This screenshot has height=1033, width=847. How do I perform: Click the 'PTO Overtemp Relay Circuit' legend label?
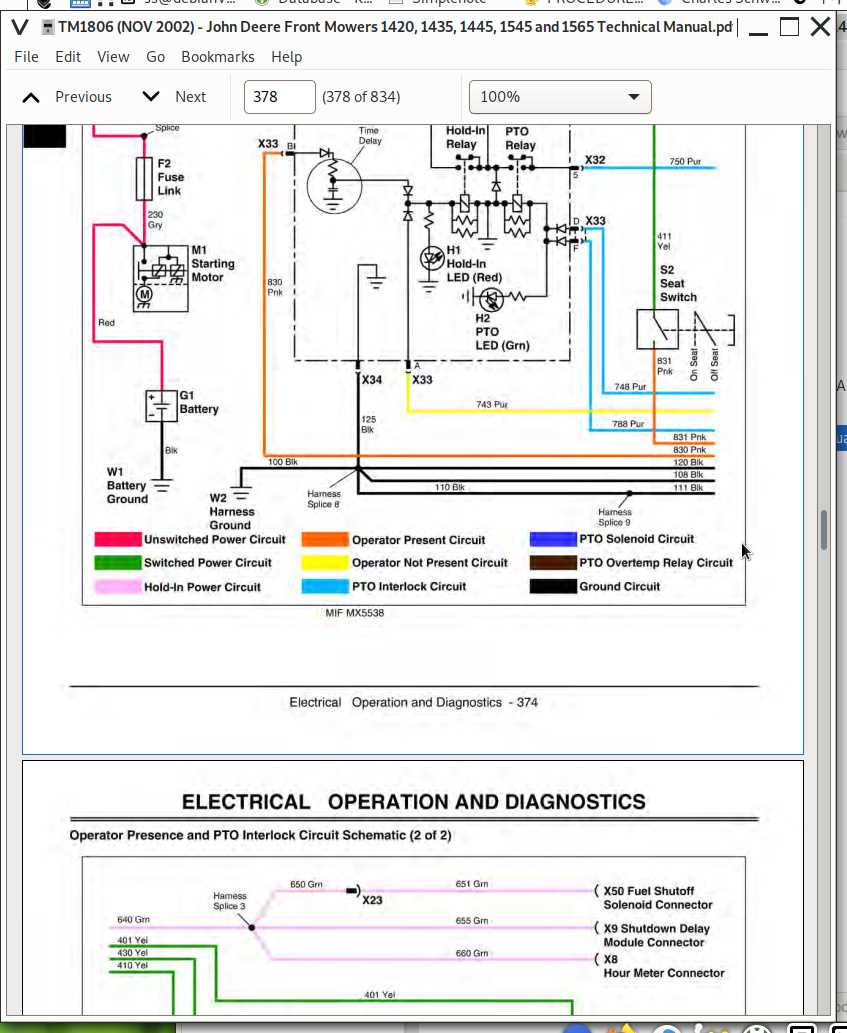tap(656, 563)
